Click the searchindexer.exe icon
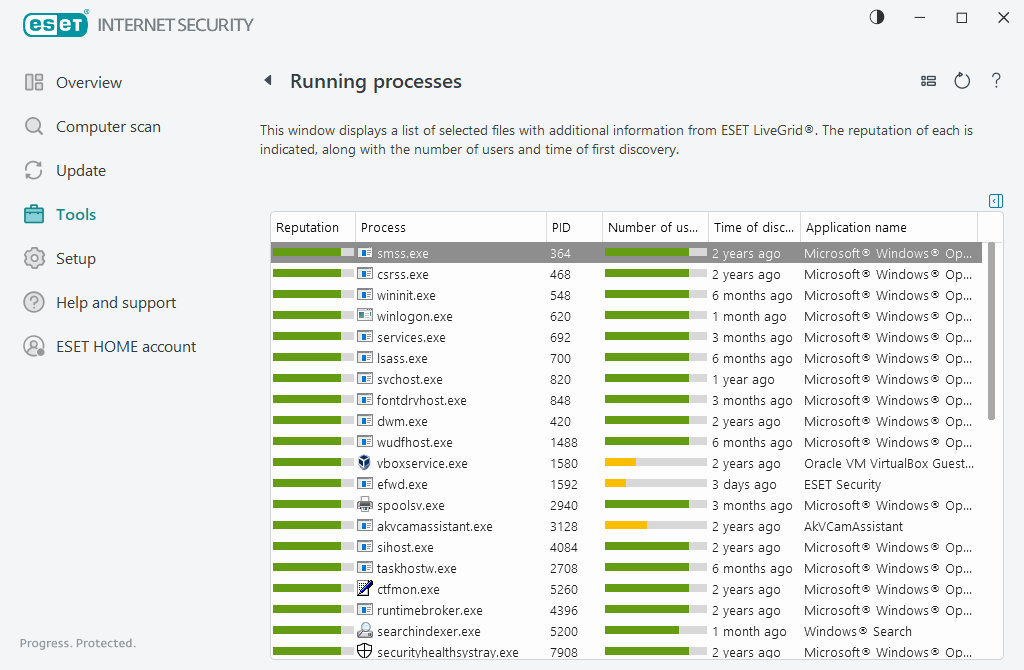Screen dimensions: 1024x670 point(365,631)
